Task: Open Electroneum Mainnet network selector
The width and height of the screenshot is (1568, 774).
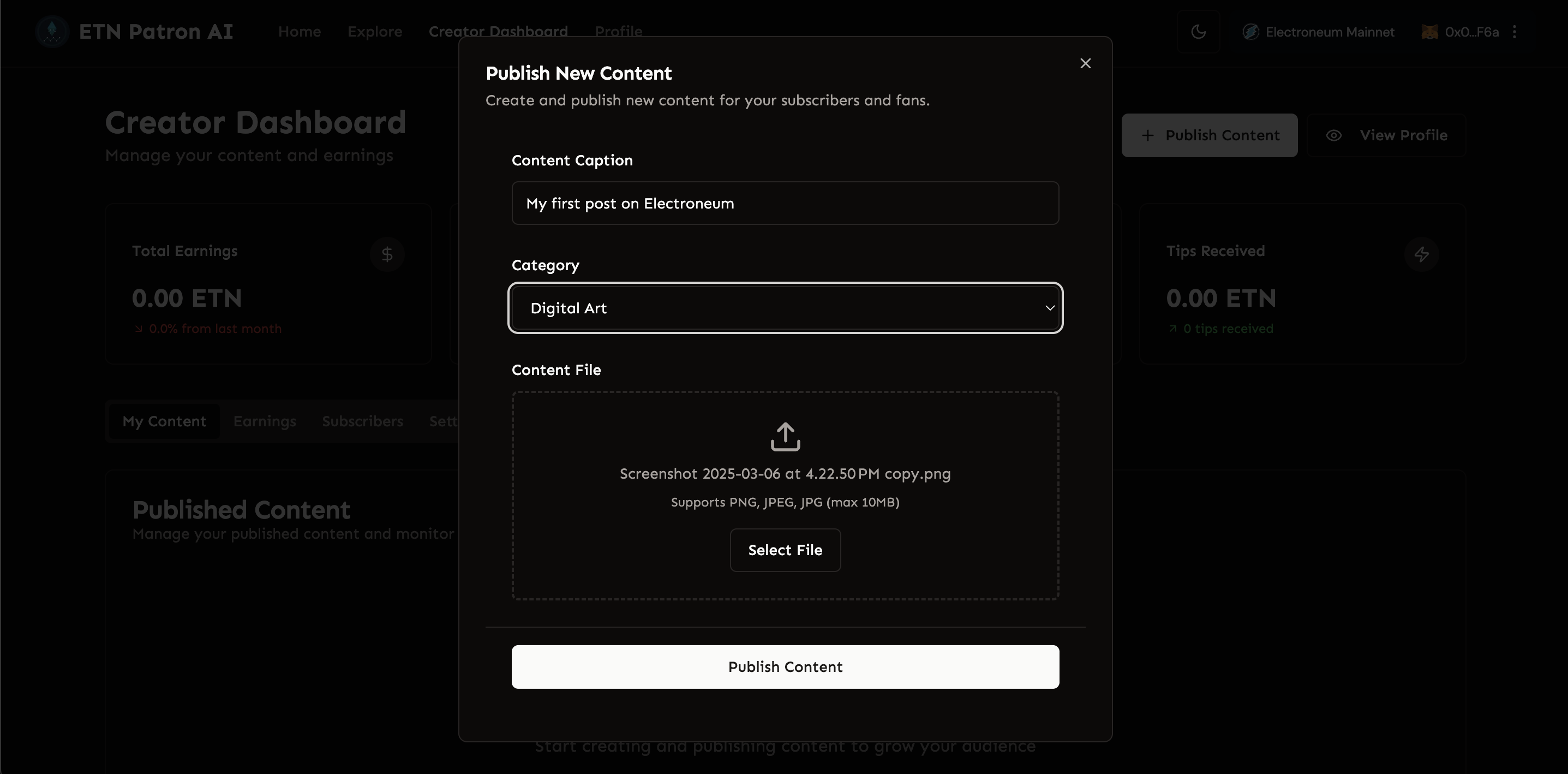Action: pos(1330,32)
